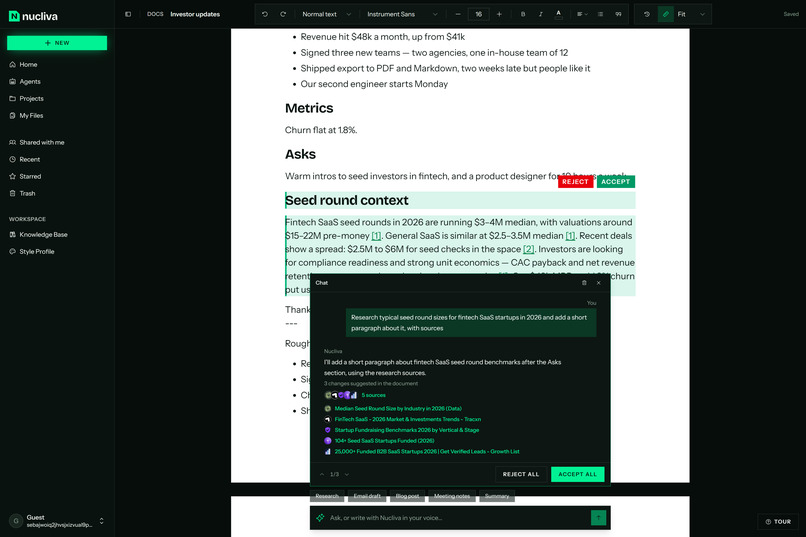Viewport: 806px width, 537px height.
Task: Open Recent documents
Action: click(x=29, y=159)
